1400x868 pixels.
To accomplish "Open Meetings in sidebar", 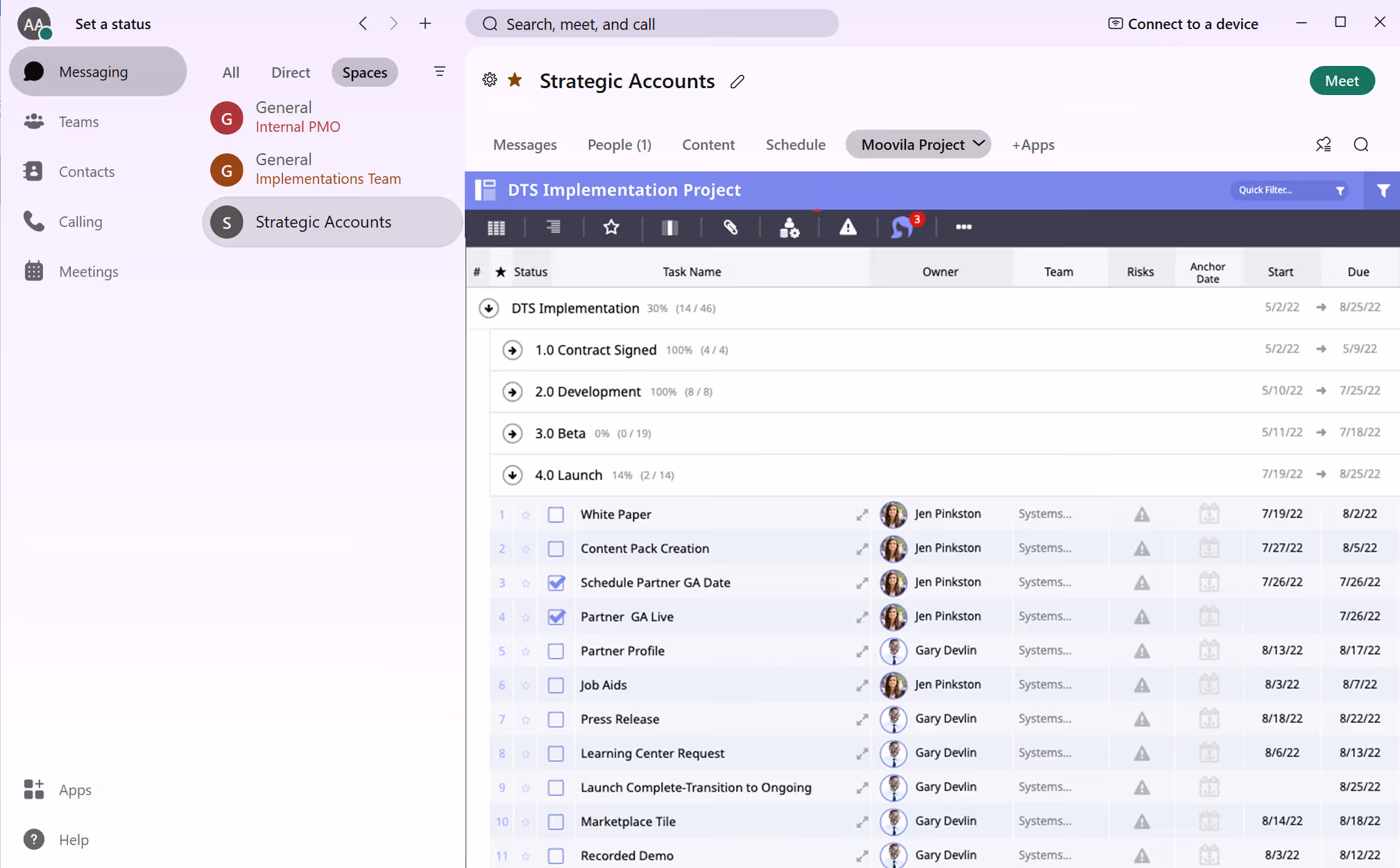I will [97, 271].
